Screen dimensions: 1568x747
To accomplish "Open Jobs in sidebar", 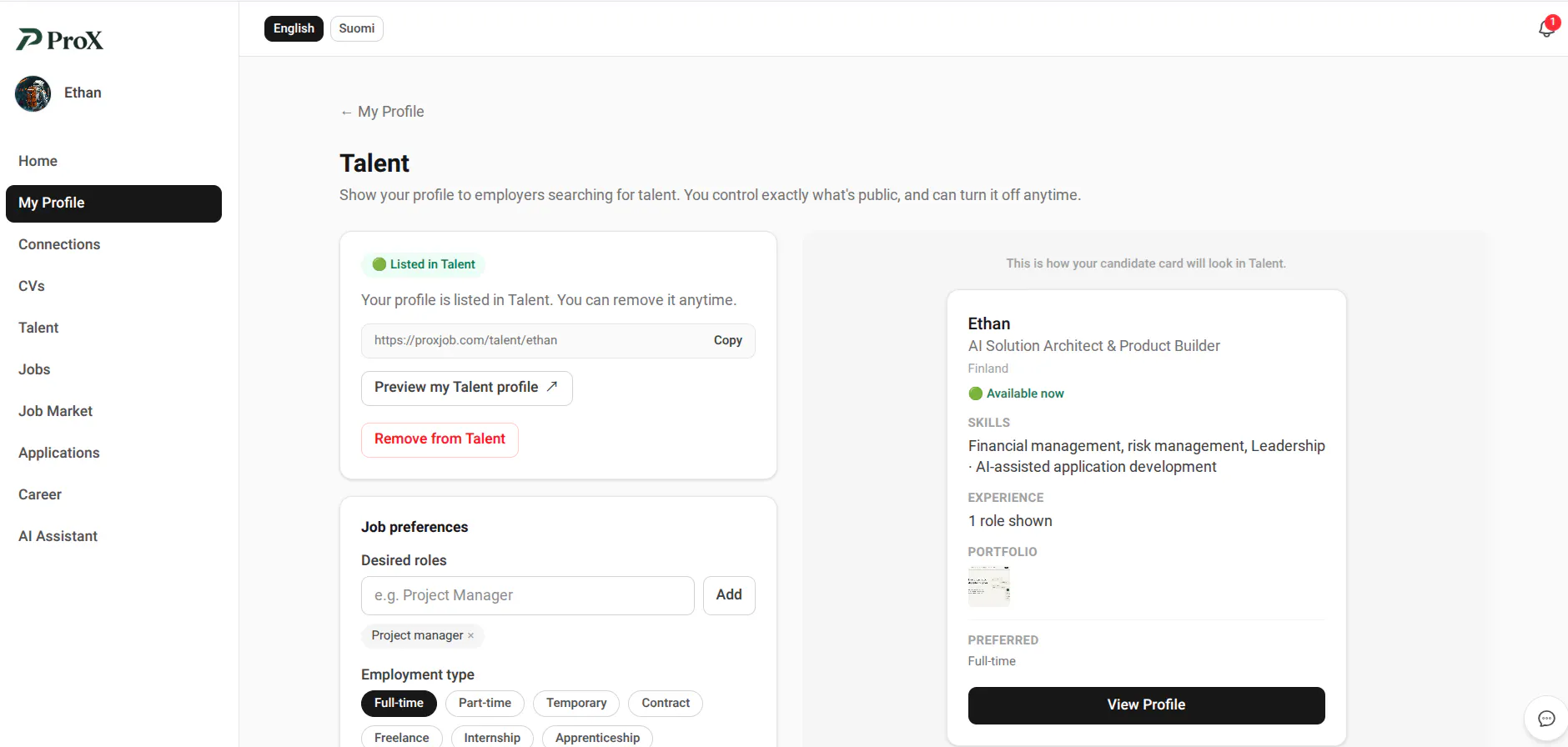I will pos(113,369).
